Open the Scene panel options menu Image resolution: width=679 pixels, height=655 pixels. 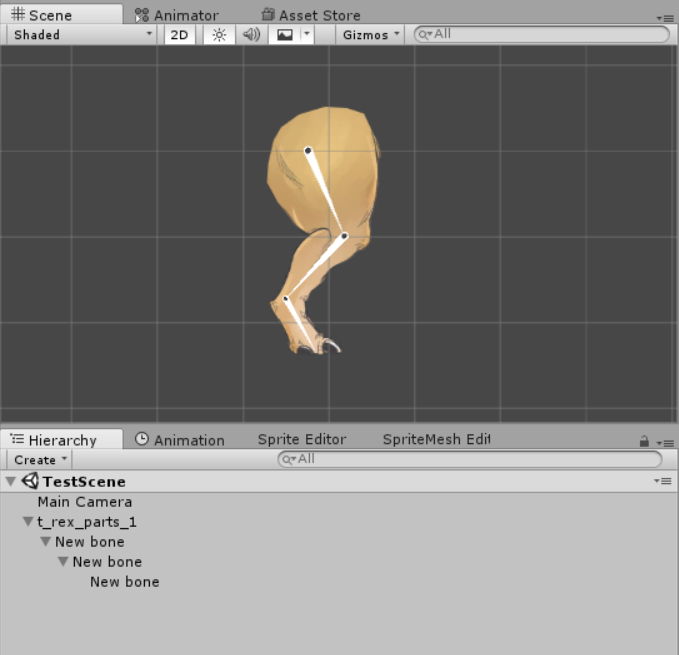(665, 18)
